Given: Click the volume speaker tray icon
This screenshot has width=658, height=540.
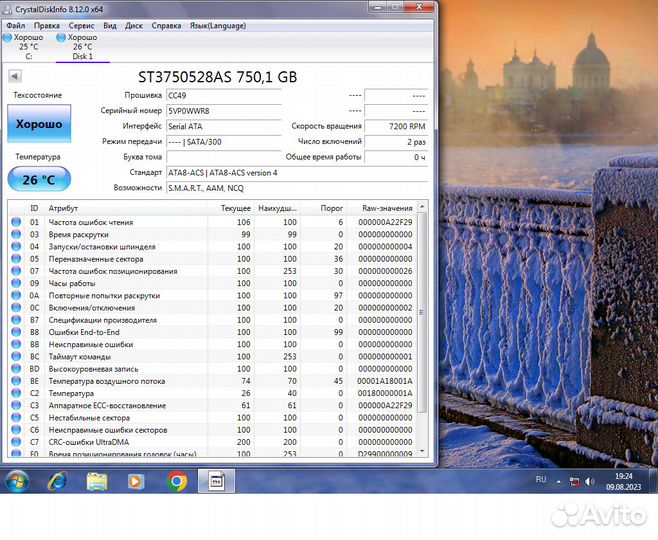Looking at the screenshot, I should 590,482.
